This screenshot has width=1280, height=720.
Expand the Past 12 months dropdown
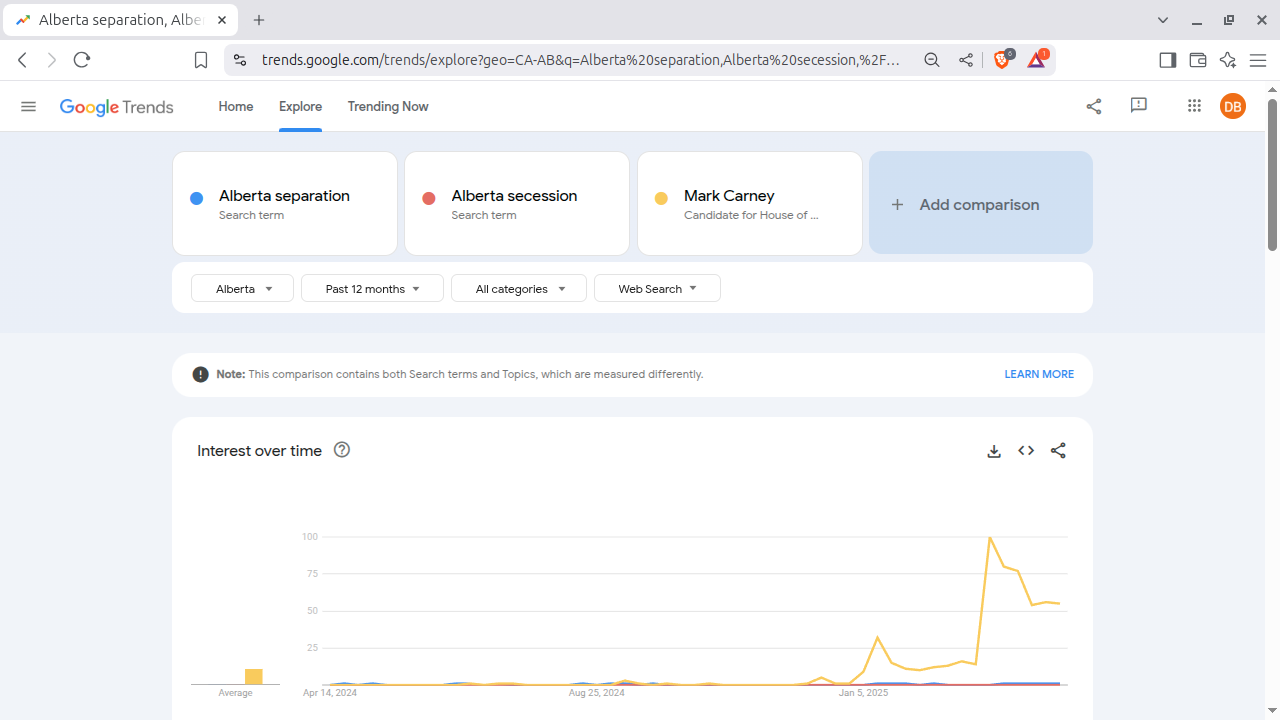tap(372, 288)
